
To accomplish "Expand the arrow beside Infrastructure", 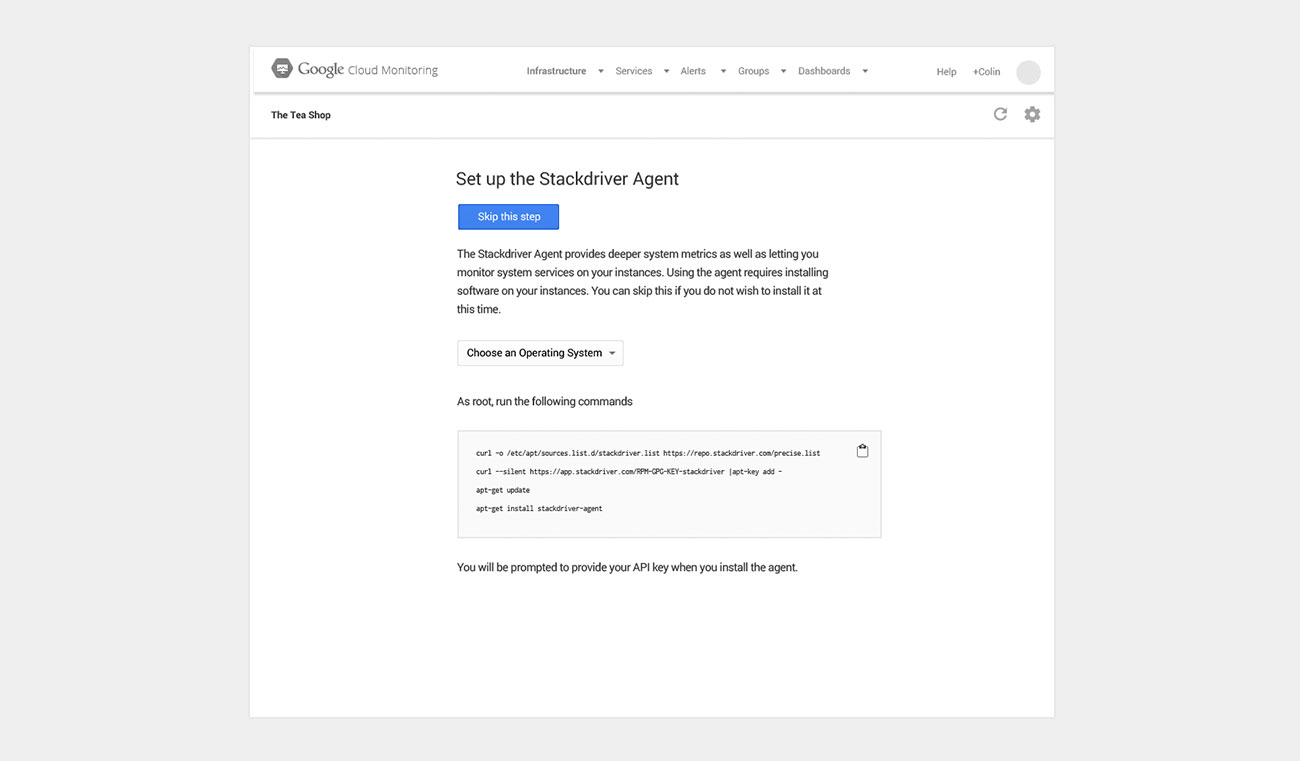I will [x=601, y=71].
